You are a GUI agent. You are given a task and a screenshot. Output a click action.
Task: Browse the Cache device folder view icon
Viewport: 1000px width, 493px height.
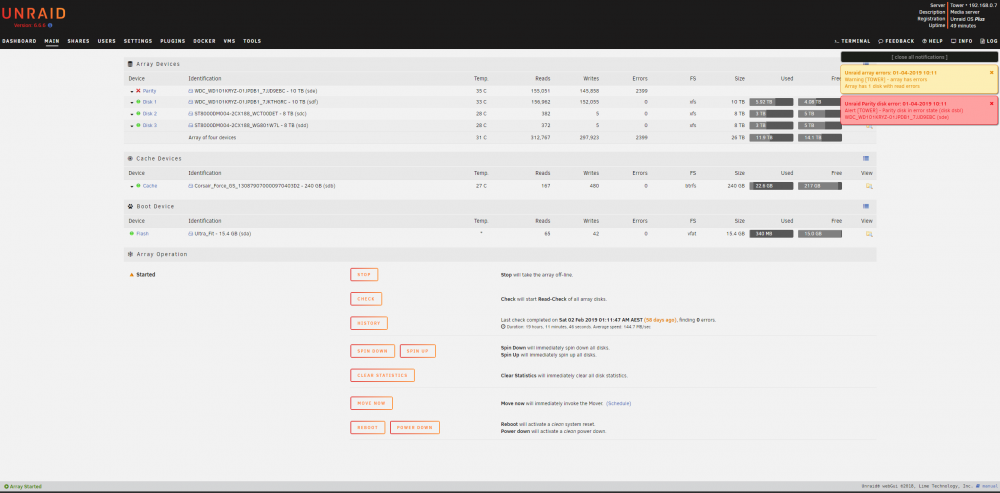point(869,186)
